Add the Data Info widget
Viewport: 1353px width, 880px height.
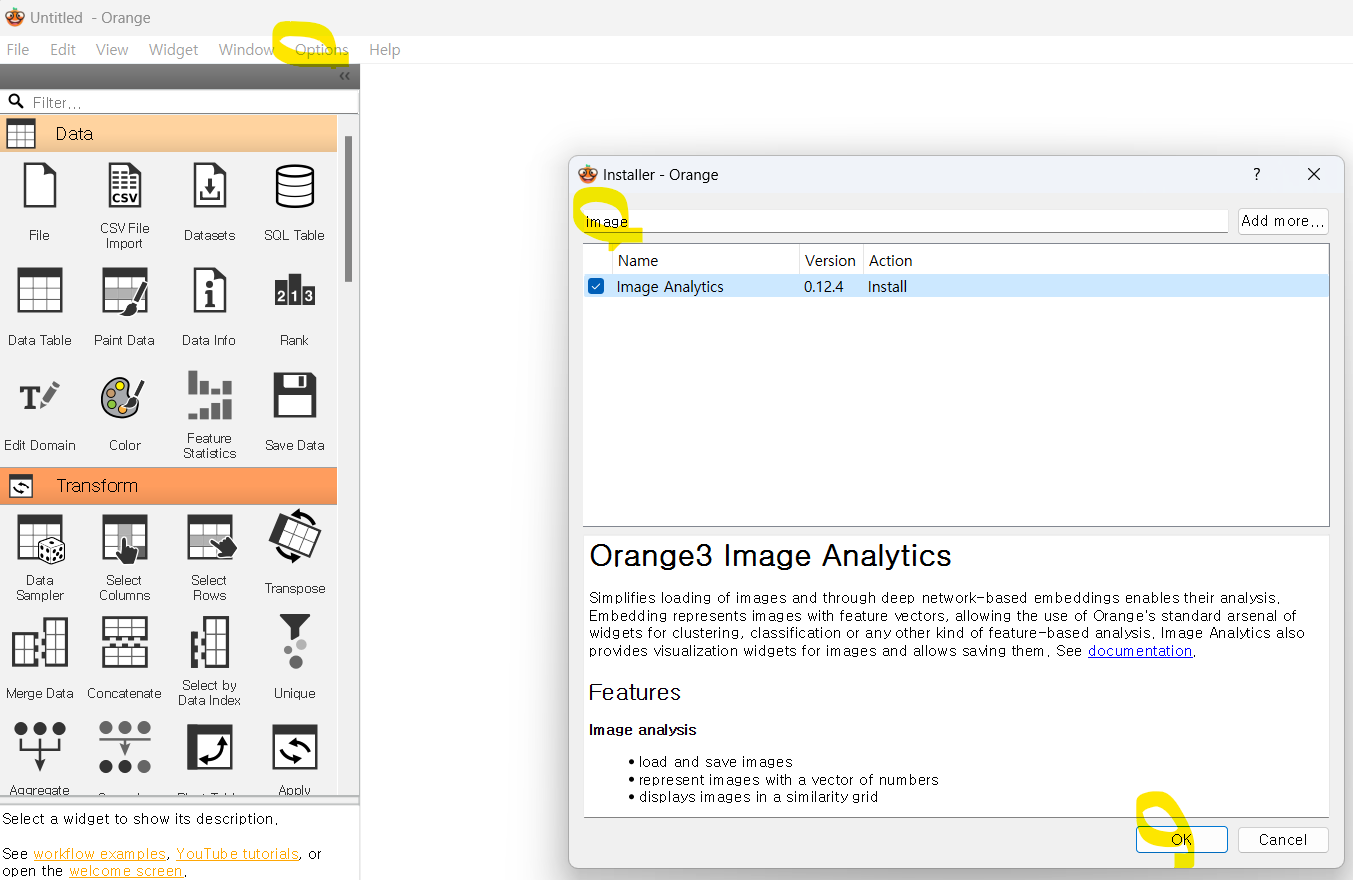point(209,306)
